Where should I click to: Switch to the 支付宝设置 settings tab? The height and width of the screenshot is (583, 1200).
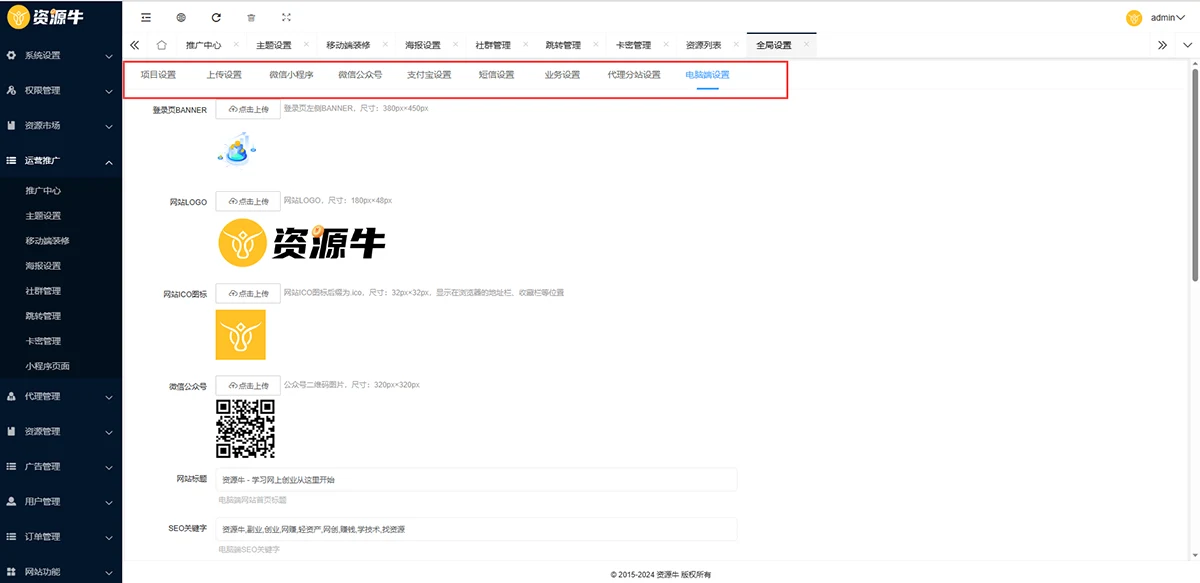click(429, 75)
